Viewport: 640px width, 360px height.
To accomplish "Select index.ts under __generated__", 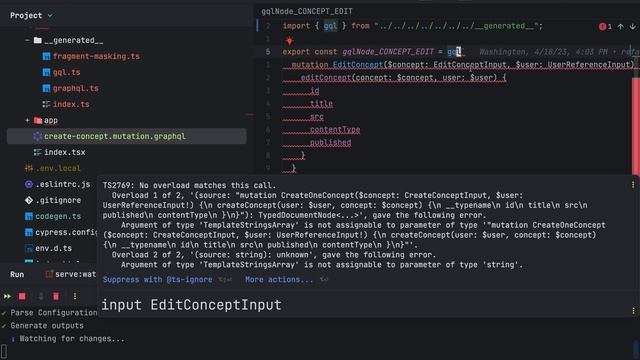I will pos(71,104).
